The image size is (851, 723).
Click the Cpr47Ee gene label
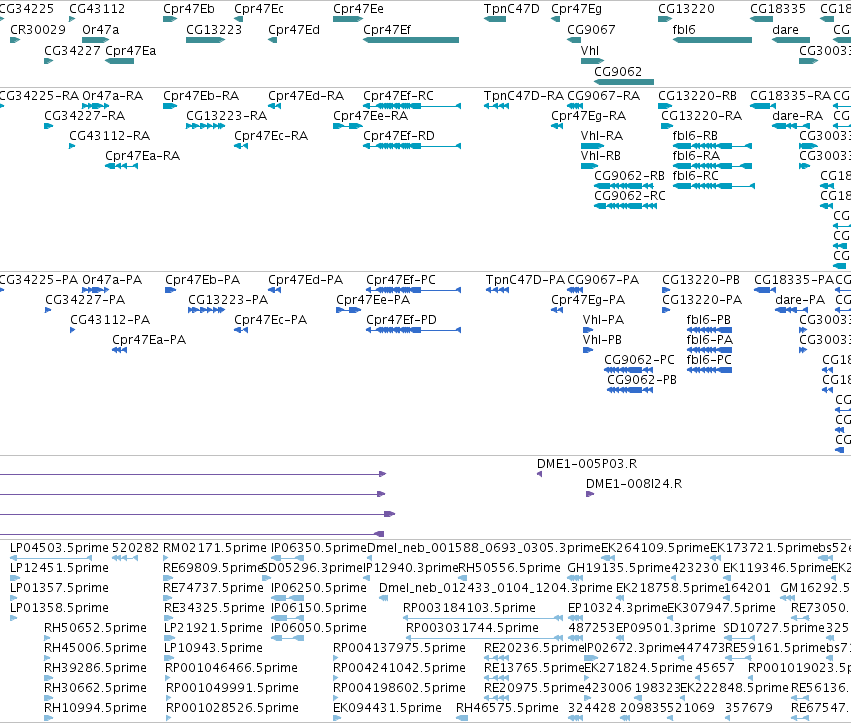(x=358, y=9)
